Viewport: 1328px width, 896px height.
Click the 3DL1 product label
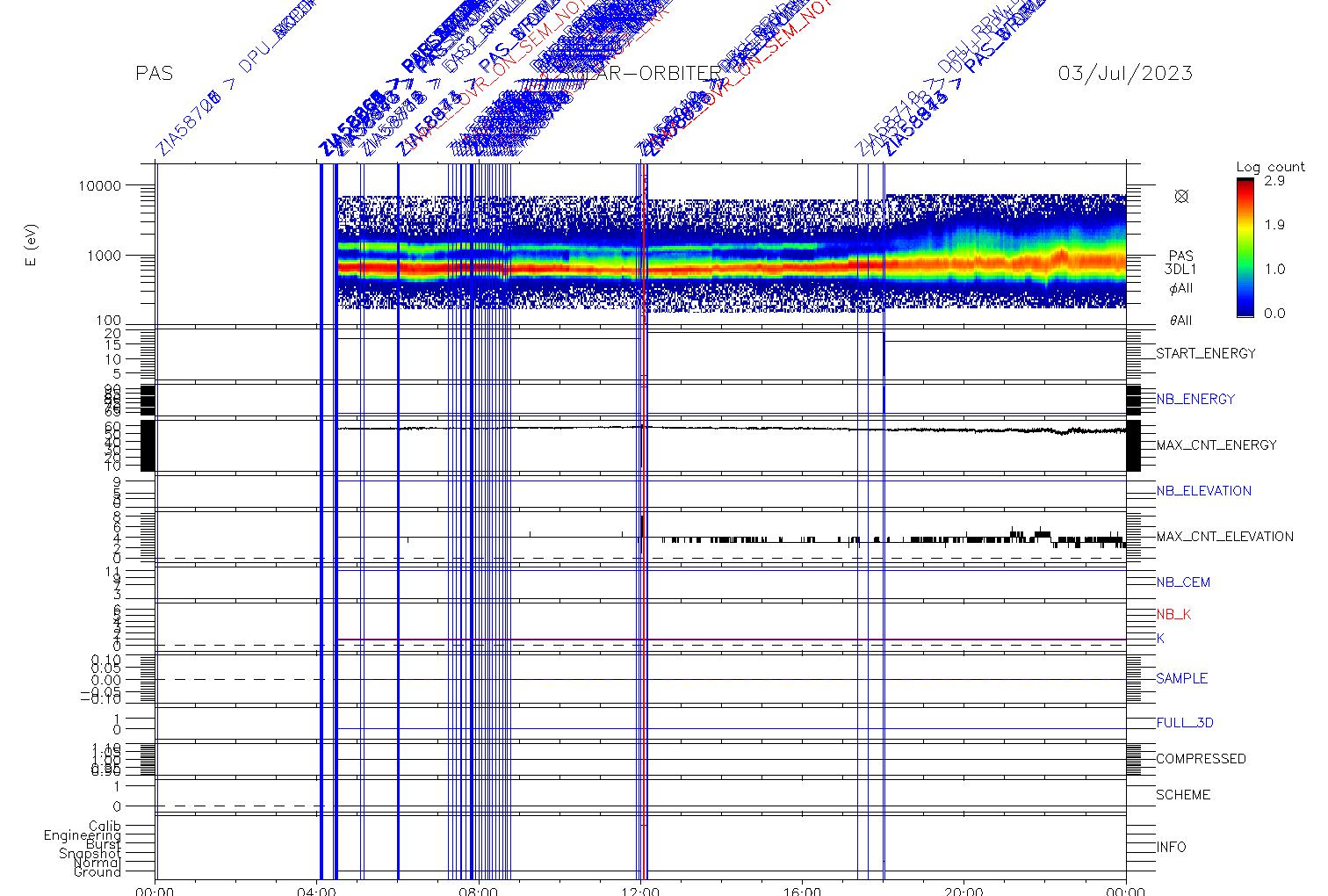(1180, 270)
